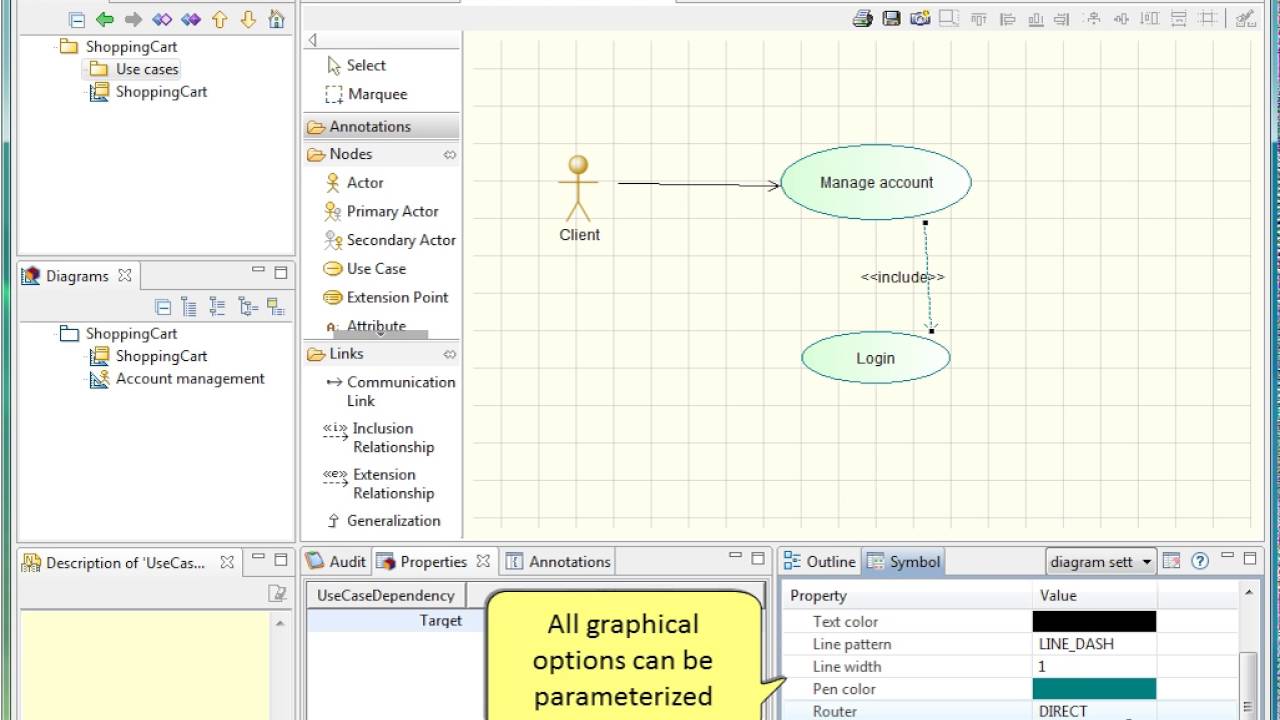Image resolution: width=1280 pixels, height=720 pixels.
Task: Move selected element up with yellow arrow
Action: point(220,19)
